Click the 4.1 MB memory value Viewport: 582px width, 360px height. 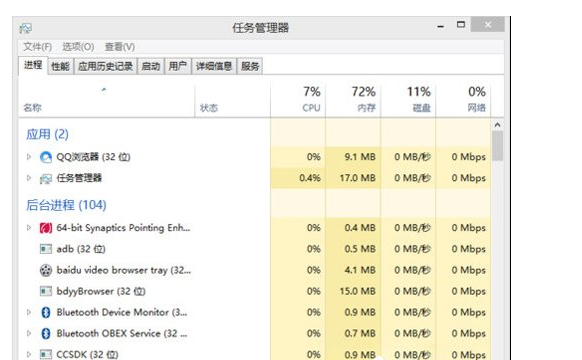(360, 270)
